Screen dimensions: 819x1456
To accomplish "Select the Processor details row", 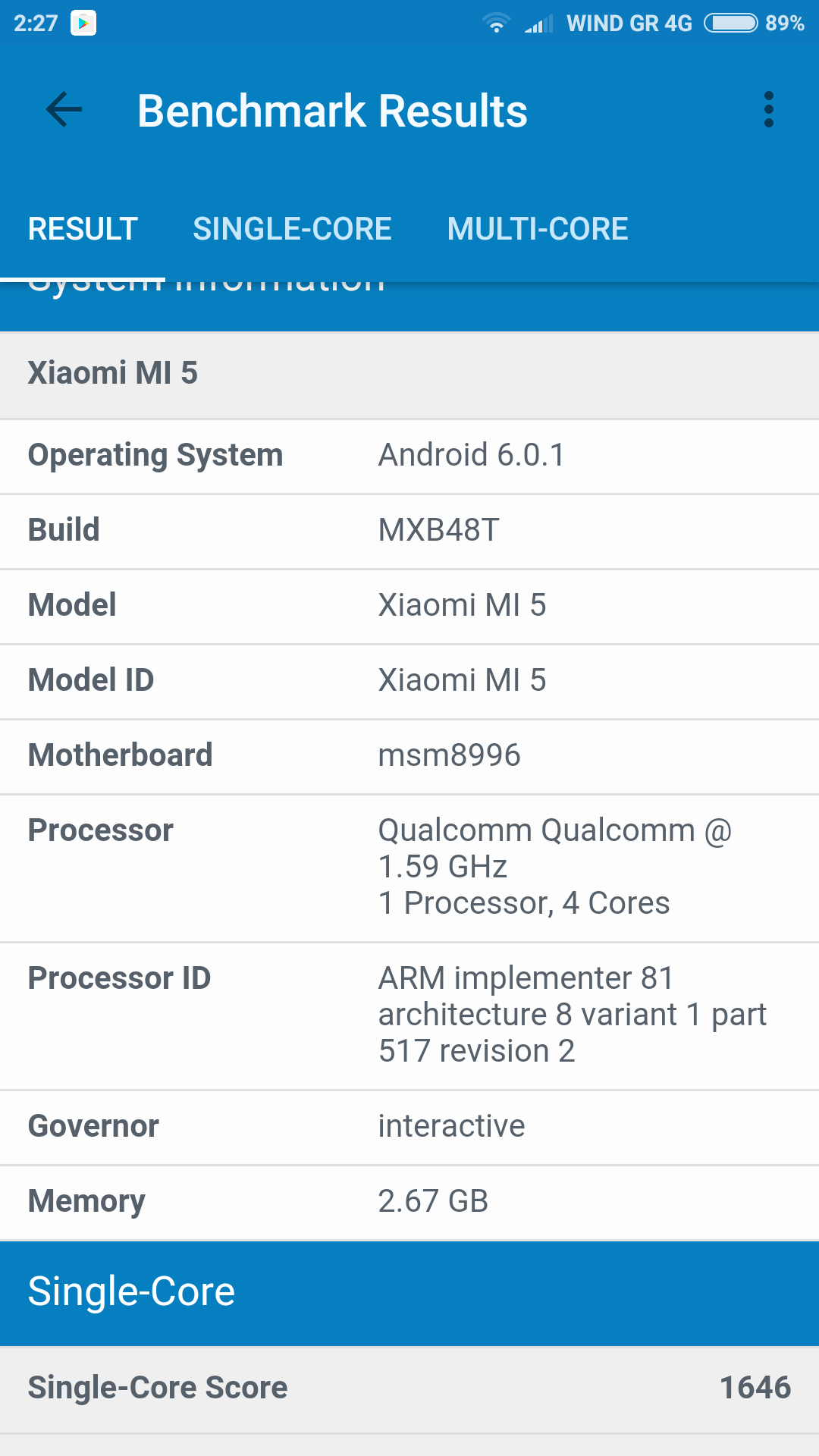I will pos(409,868).
